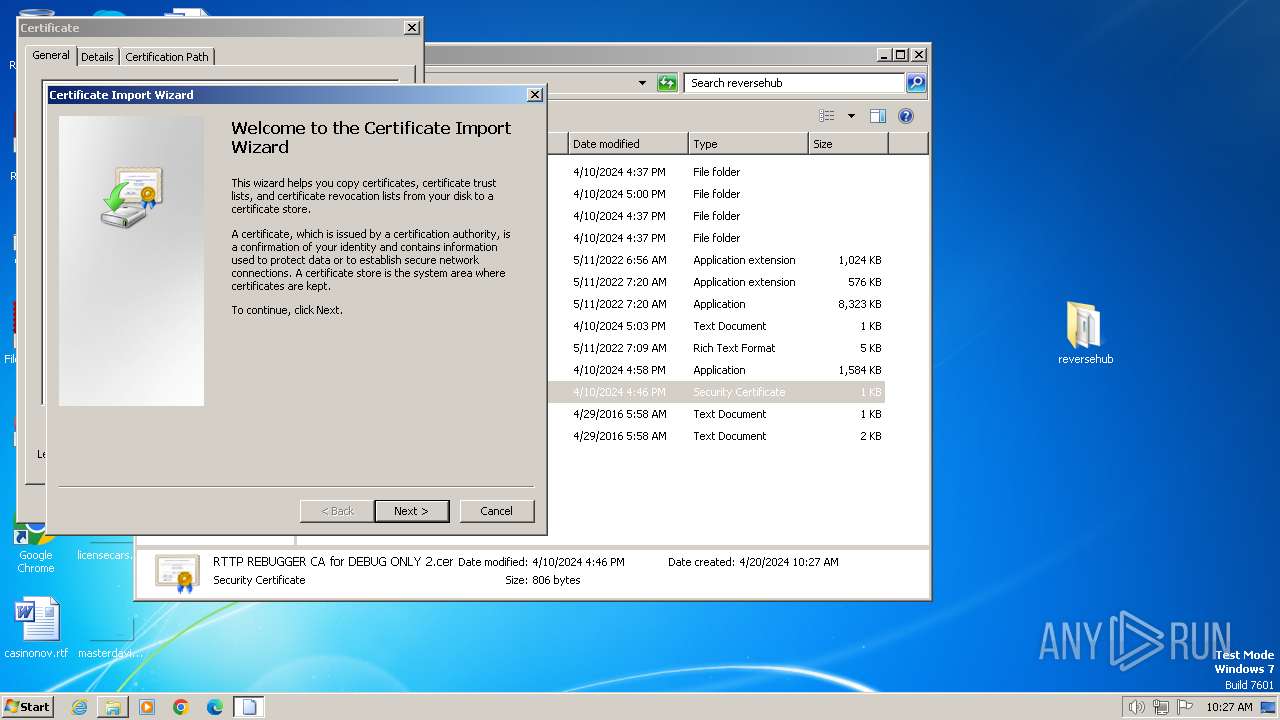Launch Chrome from the taskbar
Screen dimensions: 1280x720
(x=181, y=707)
